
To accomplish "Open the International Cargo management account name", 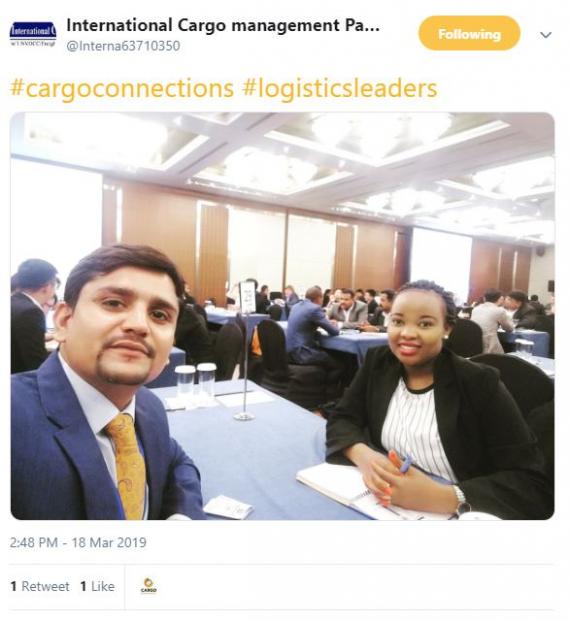I will click(223, 25).
